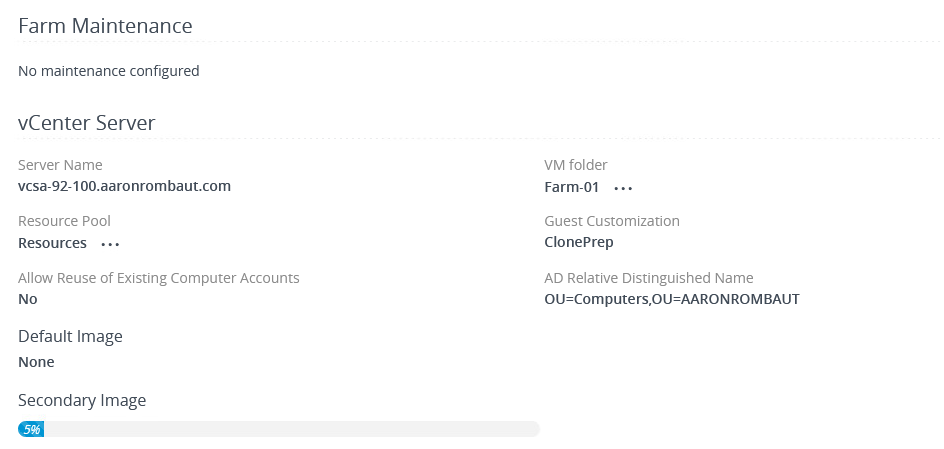Click the Default Image label
The image size is (944, 449).
coord(70,336)
